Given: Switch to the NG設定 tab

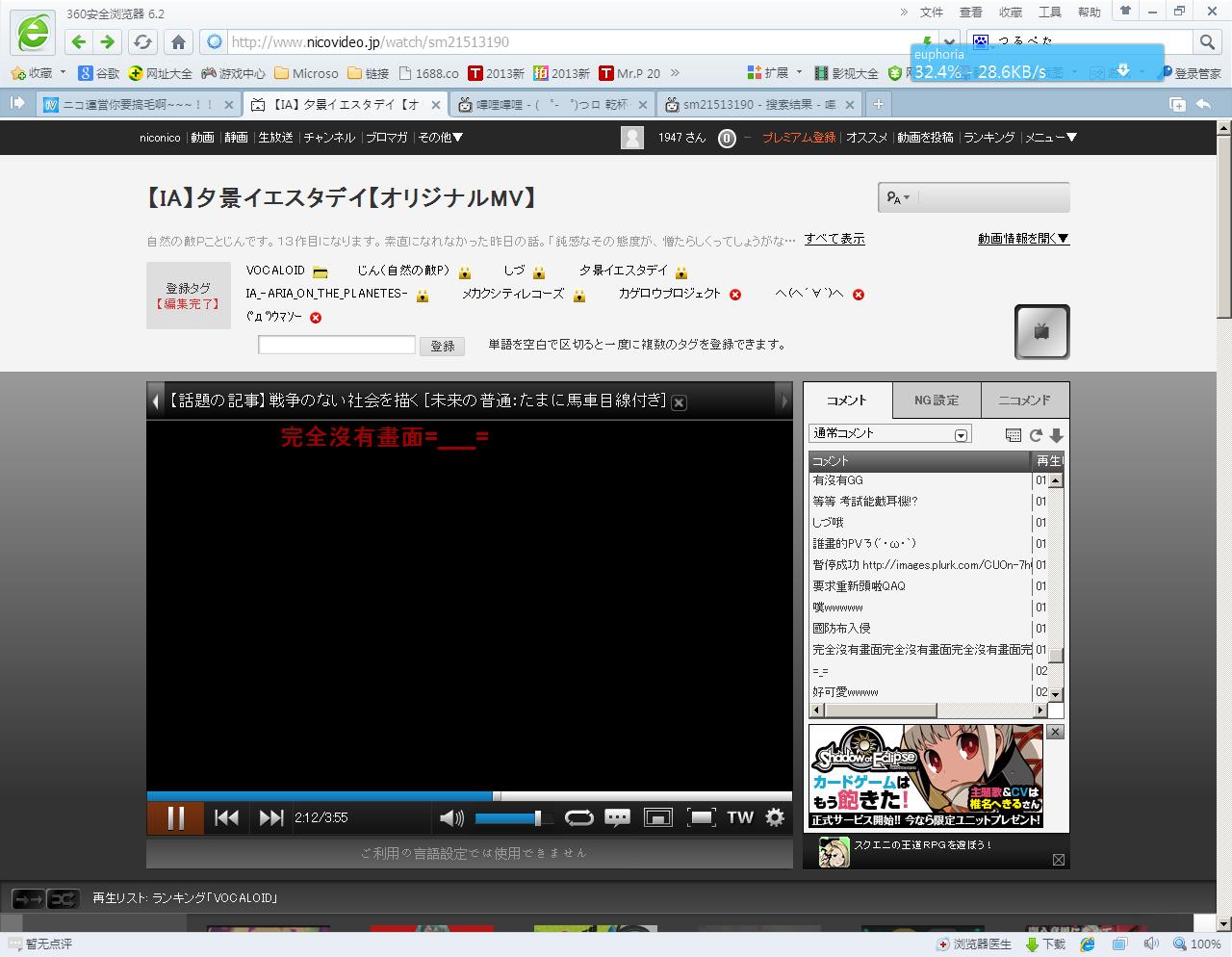Looking at the screenshot, I should tap(936, 401).
